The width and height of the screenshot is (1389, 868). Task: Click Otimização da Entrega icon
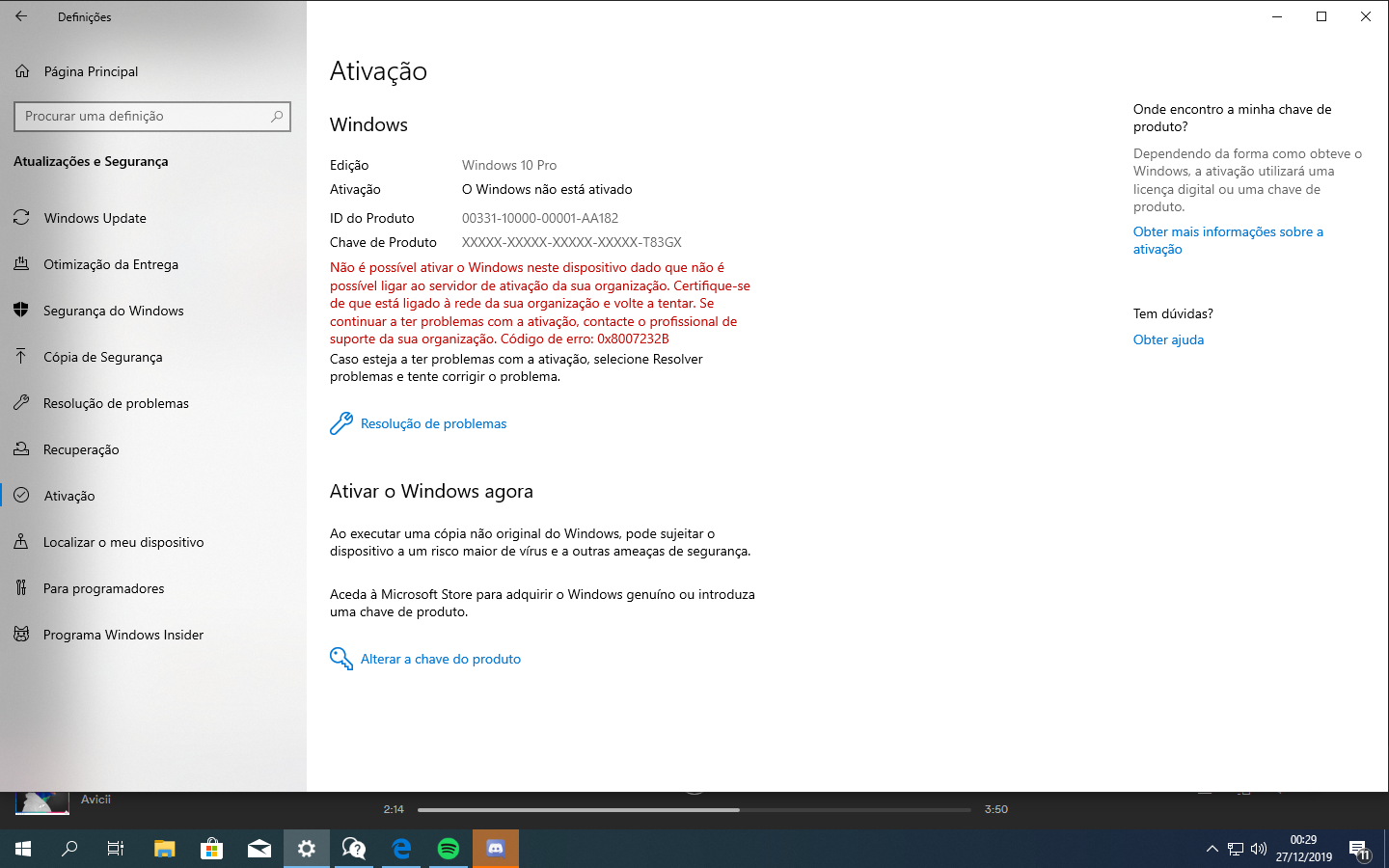tap(21, 264)
